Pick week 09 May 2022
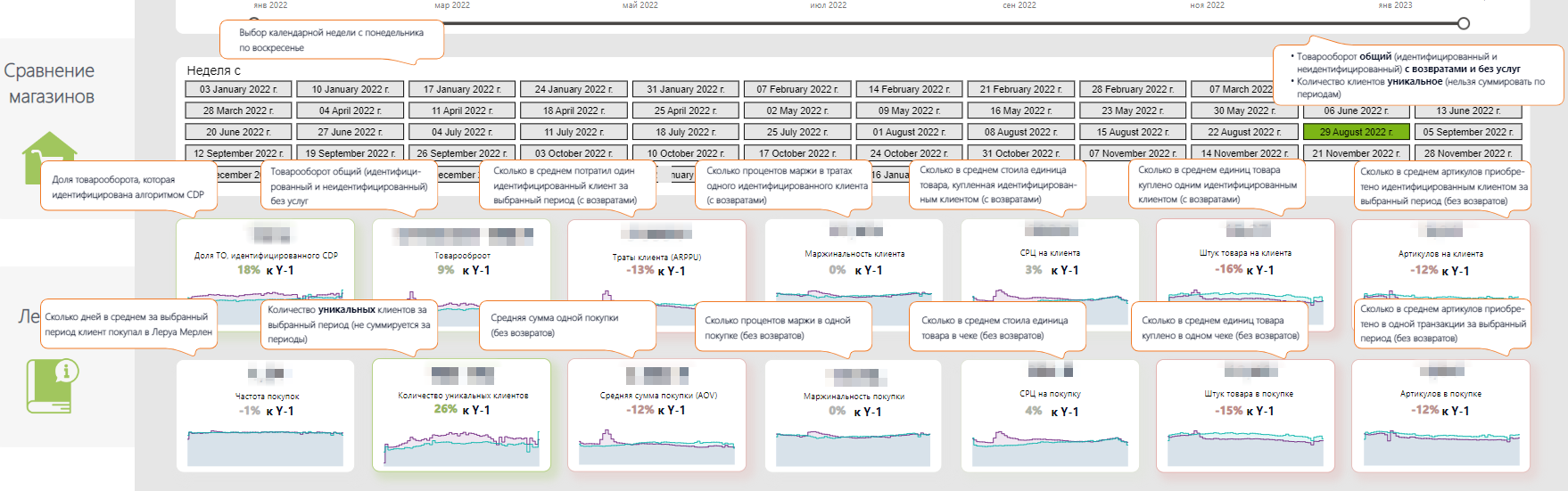 [x=909, y=110]
